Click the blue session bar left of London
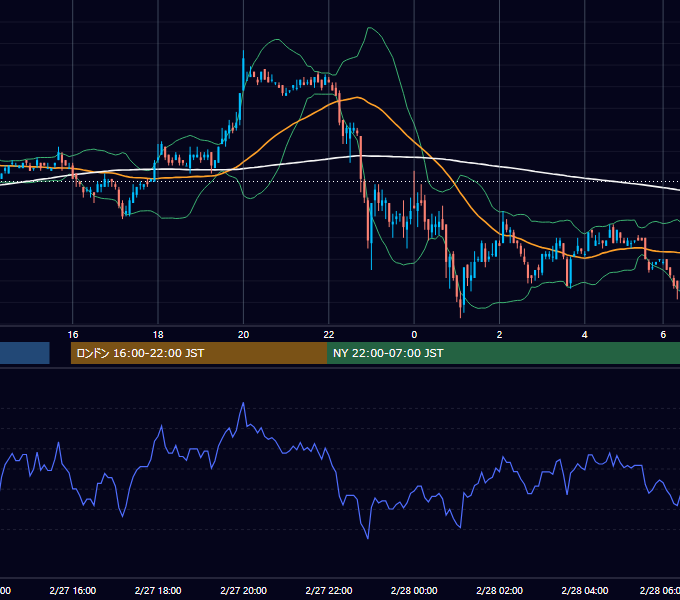The width and height of the screenshot is (680, 600). click(x=25, y=353)
